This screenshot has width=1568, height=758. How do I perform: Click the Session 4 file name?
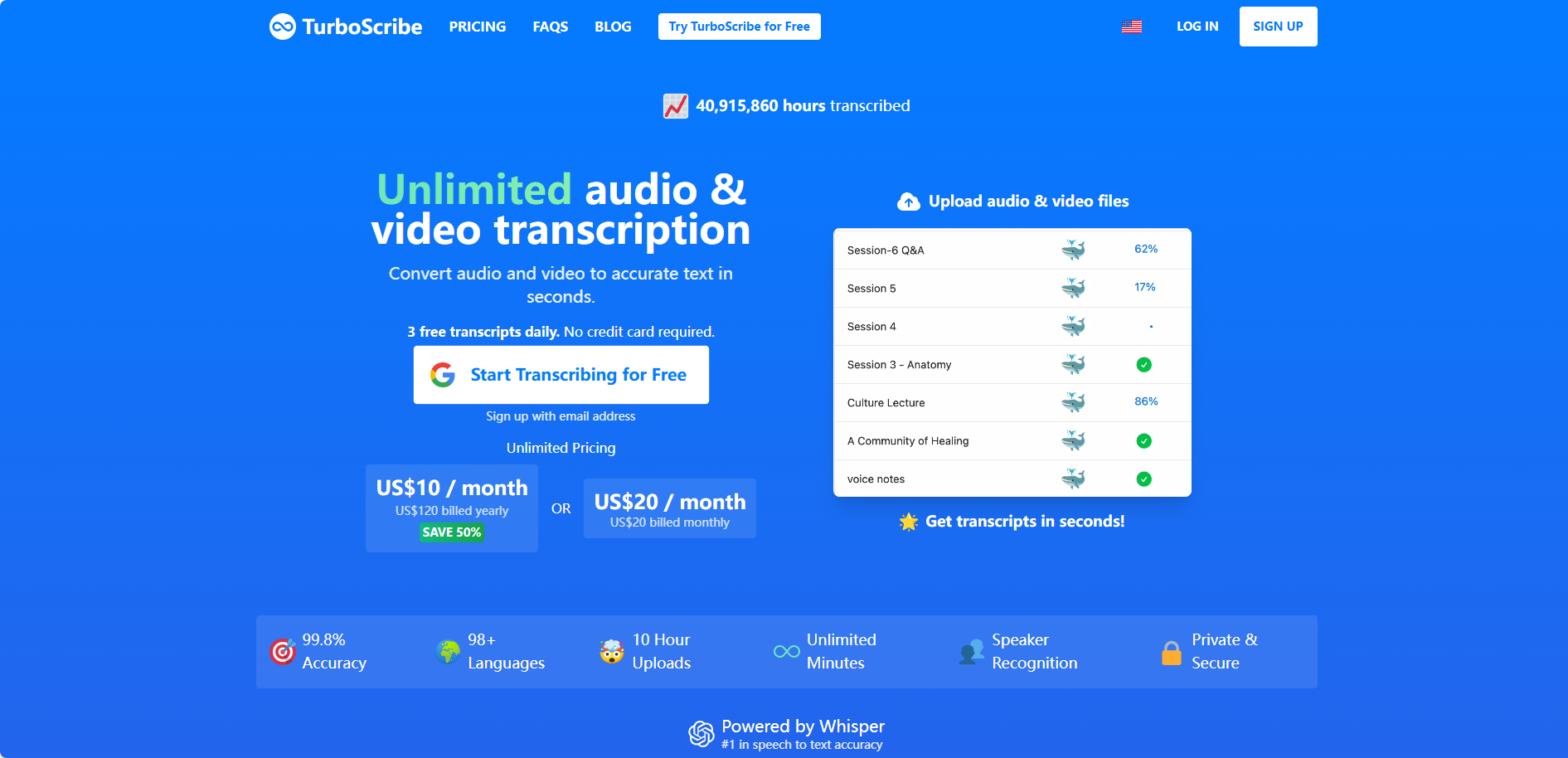[871, 327]
